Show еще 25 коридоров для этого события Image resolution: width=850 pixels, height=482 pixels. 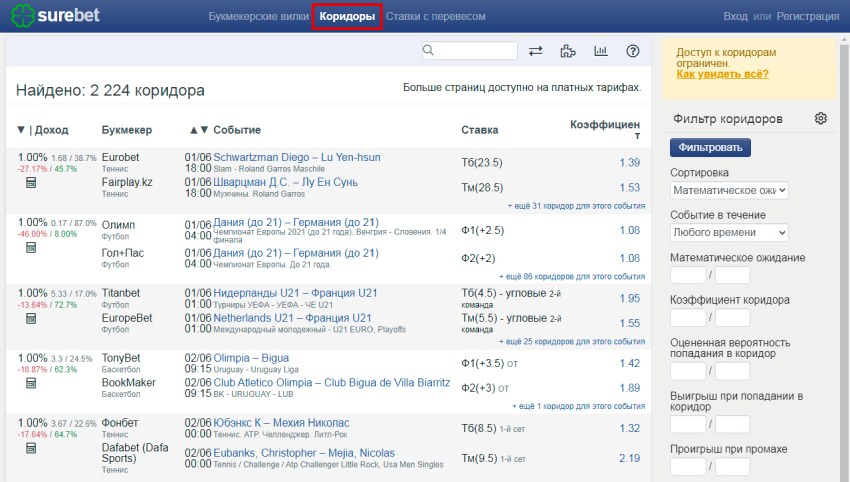572,342
